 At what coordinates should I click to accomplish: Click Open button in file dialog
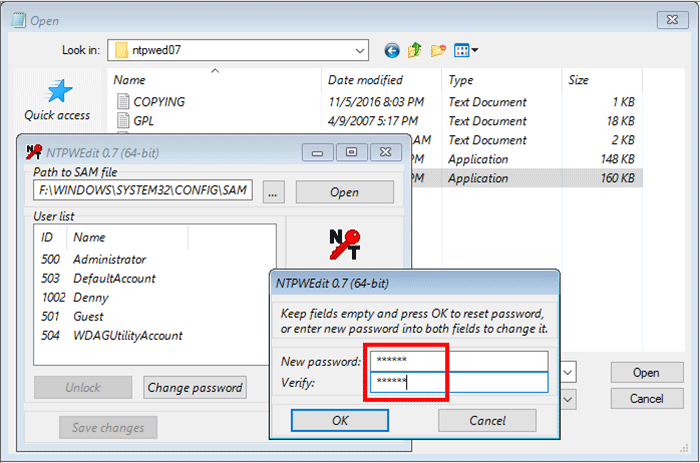646,372
